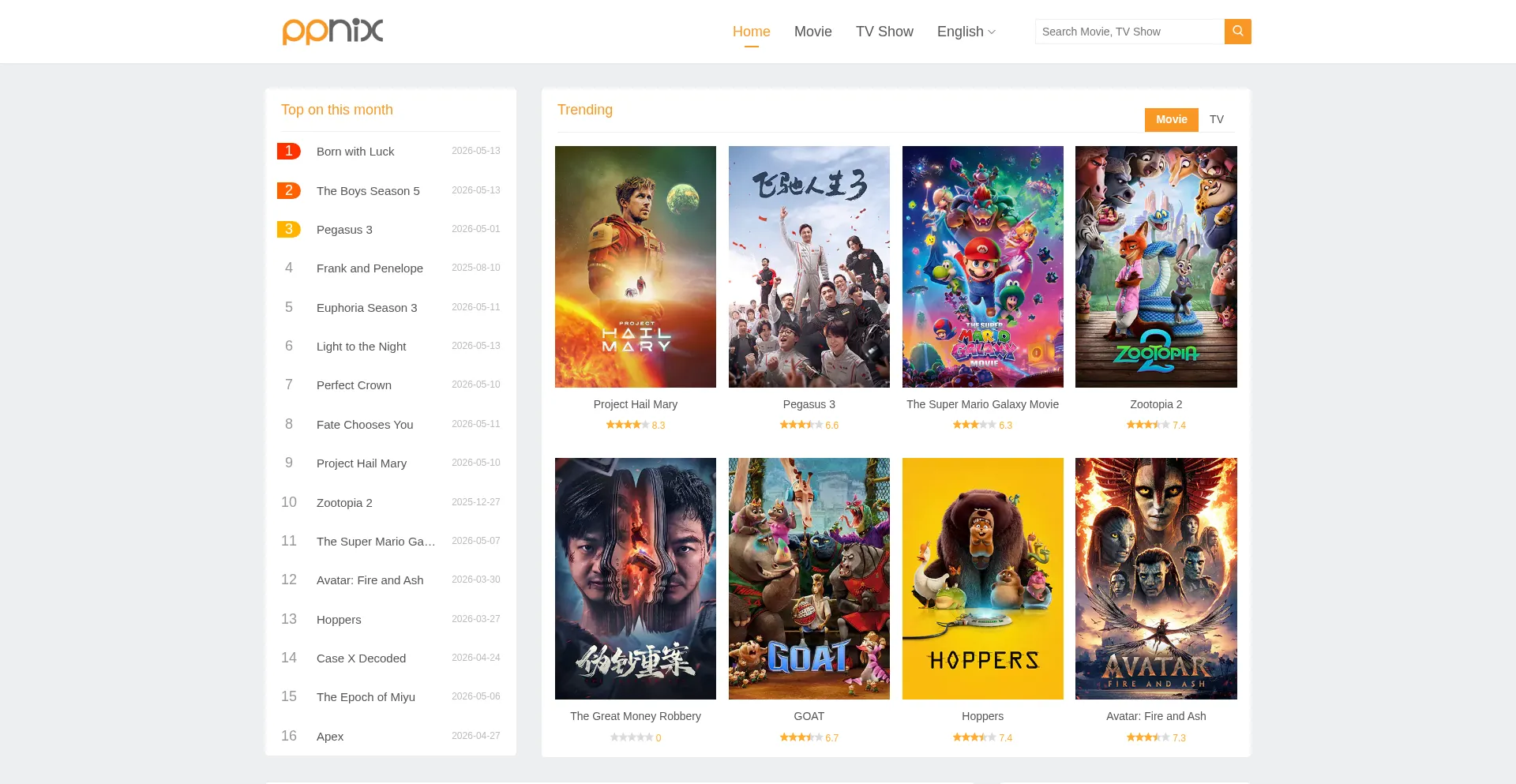Click date 2026-04-27 beside Apex
Image resolution: width=1516 pixels, height=784 pixels.
[475, 736]
